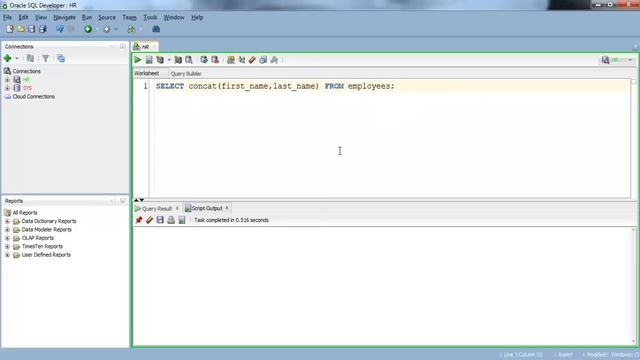Click the Open folder icon in main toolbar
This screenshot has height=360, width=640.
click(x=21, y=29)
